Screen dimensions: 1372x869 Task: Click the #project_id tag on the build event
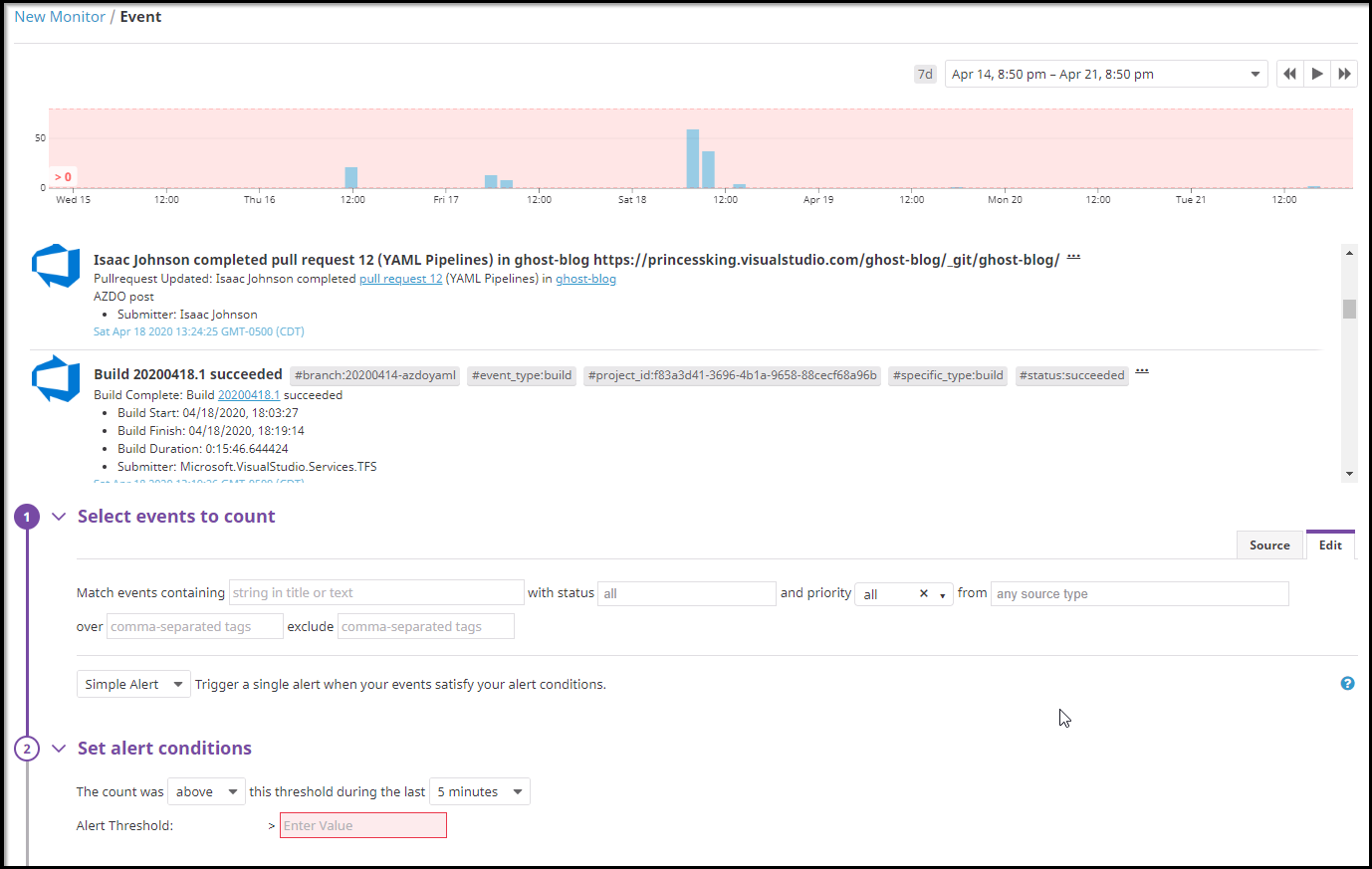732,375
